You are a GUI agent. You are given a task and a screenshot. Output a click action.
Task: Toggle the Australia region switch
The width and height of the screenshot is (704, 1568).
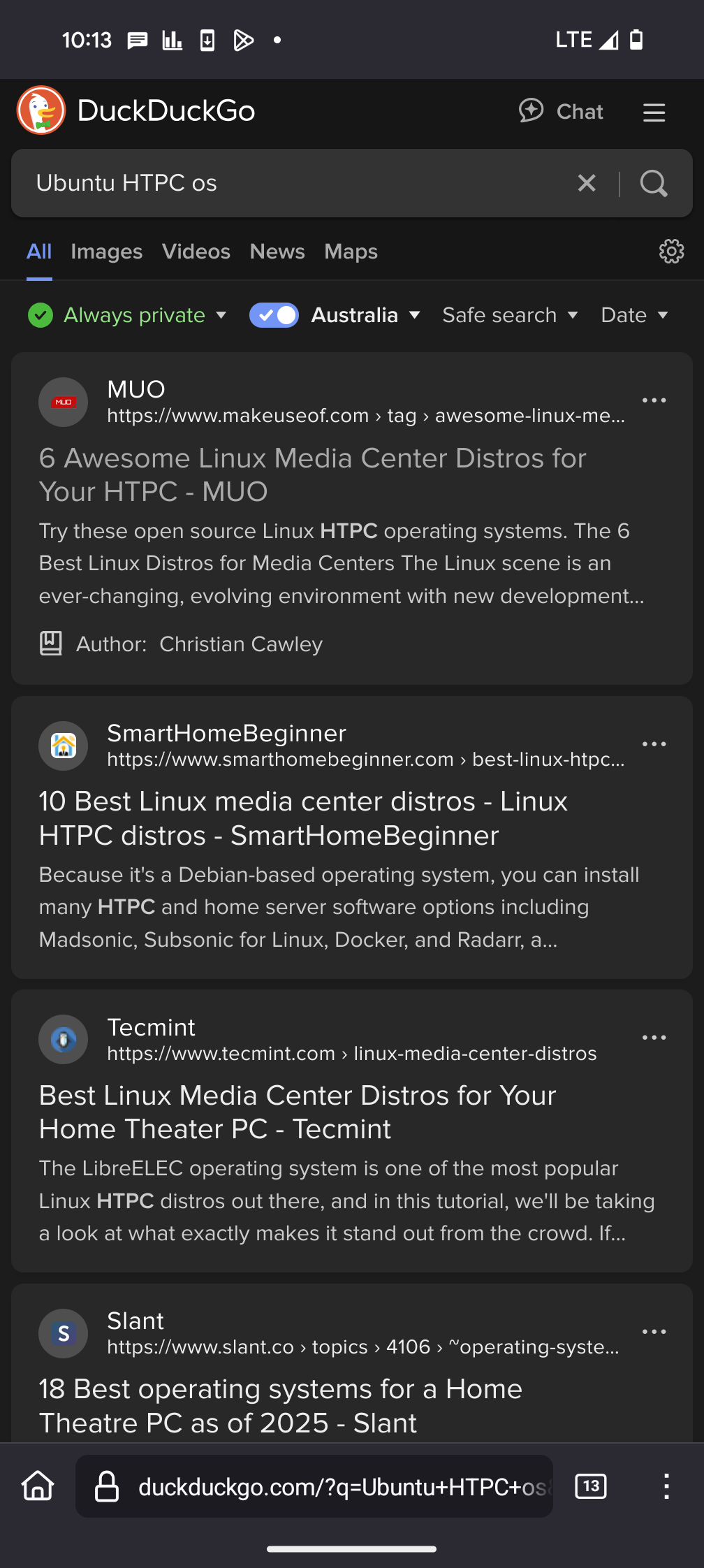274,315
